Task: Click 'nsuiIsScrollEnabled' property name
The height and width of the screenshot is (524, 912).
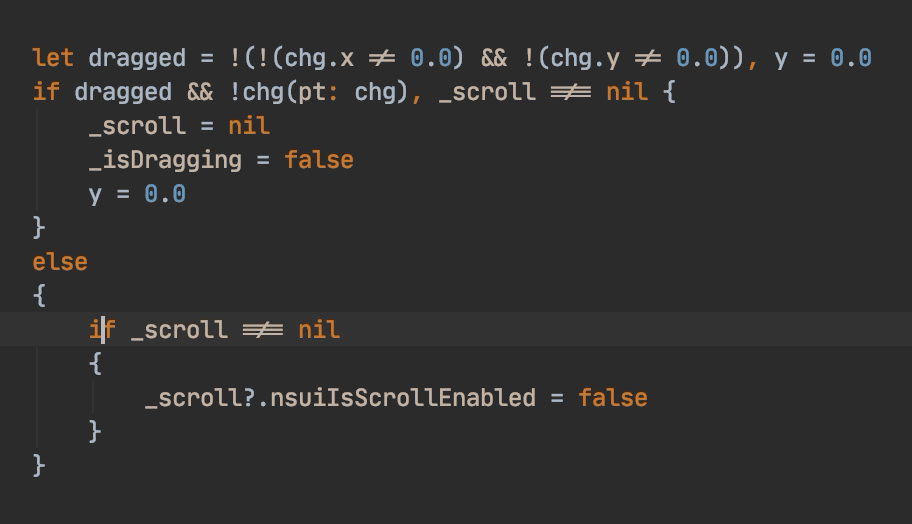Action: pos(402,398)
